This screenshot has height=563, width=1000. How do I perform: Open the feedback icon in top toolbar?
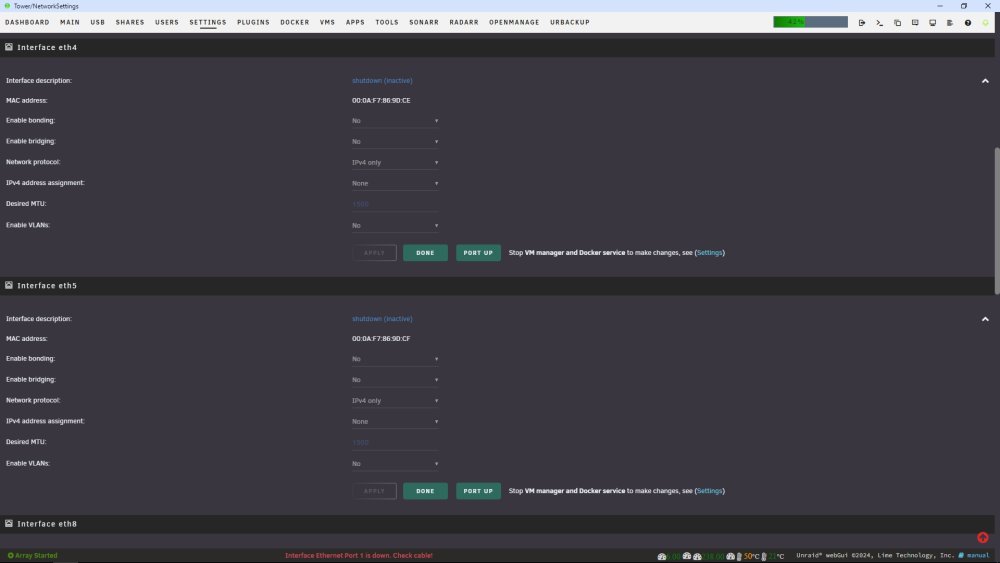pyautogui.click(x=915, y=23)
